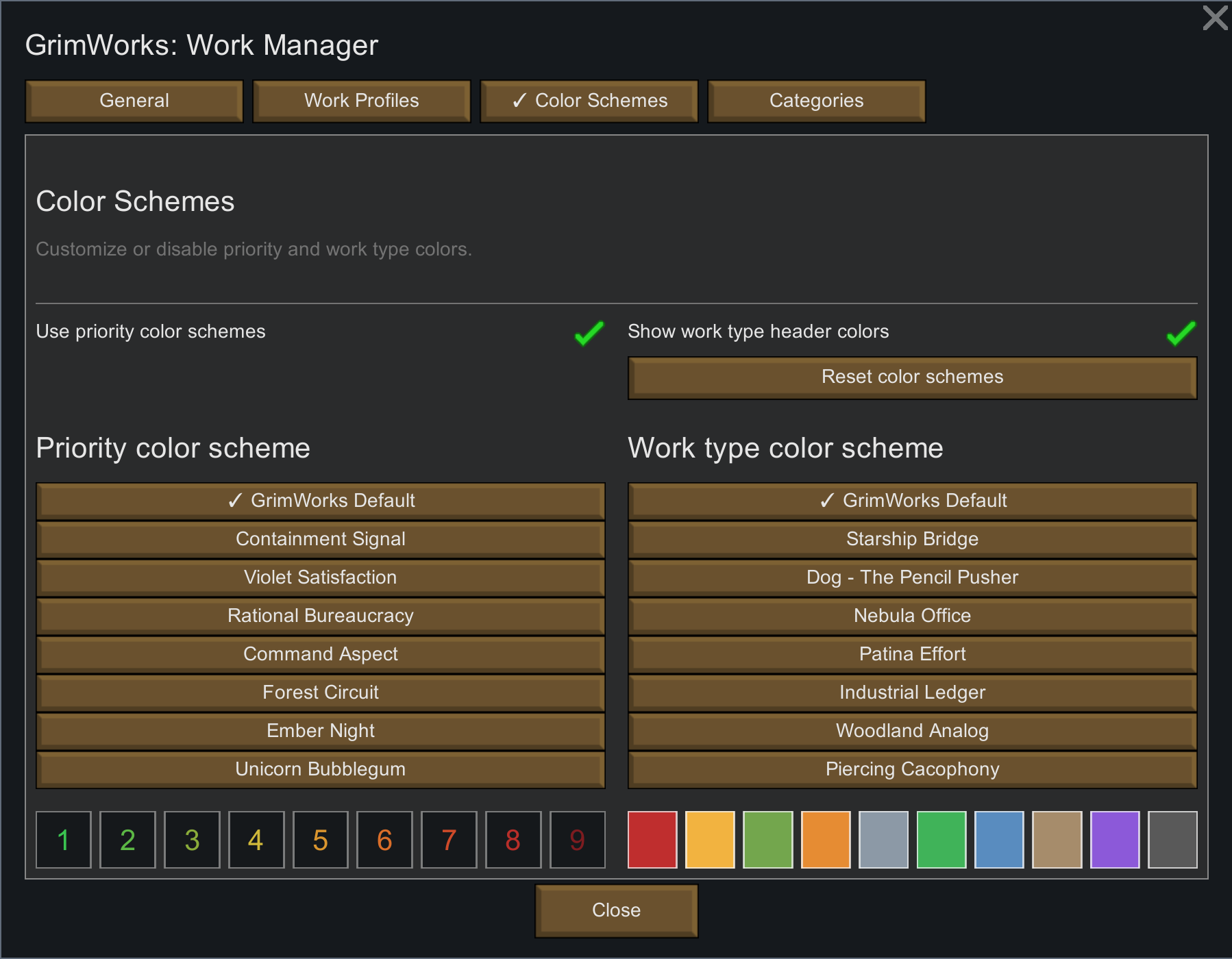Click priority 7 color box
The image size is (1232, 959).
449,840
